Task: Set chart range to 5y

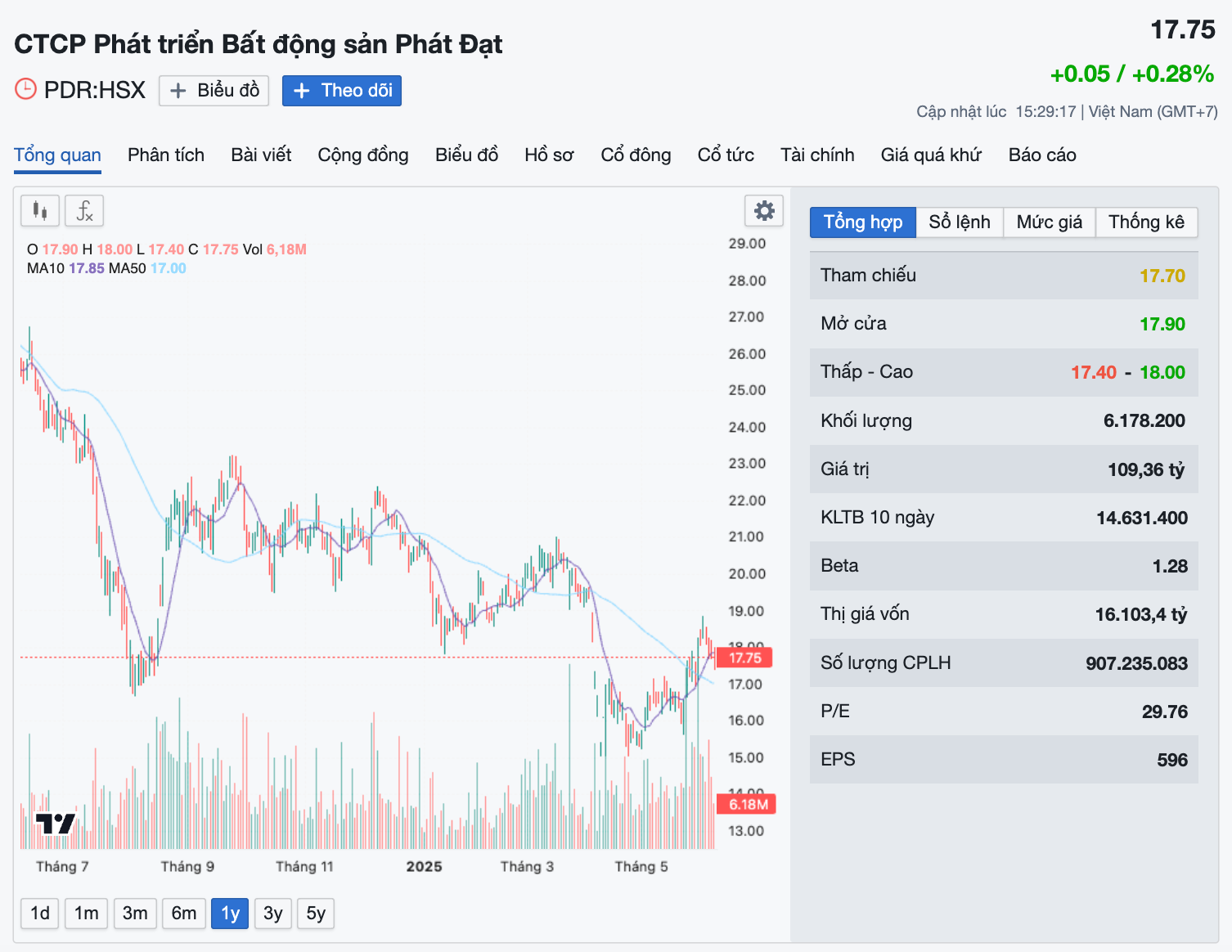Action: (316, 914)
